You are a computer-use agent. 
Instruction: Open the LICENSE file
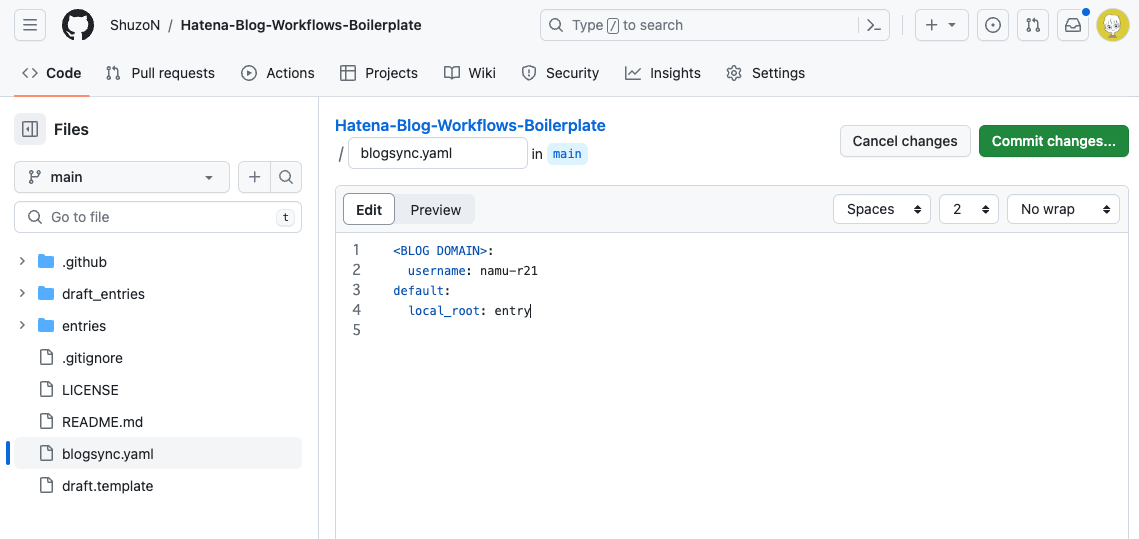[x=90, y=390]
